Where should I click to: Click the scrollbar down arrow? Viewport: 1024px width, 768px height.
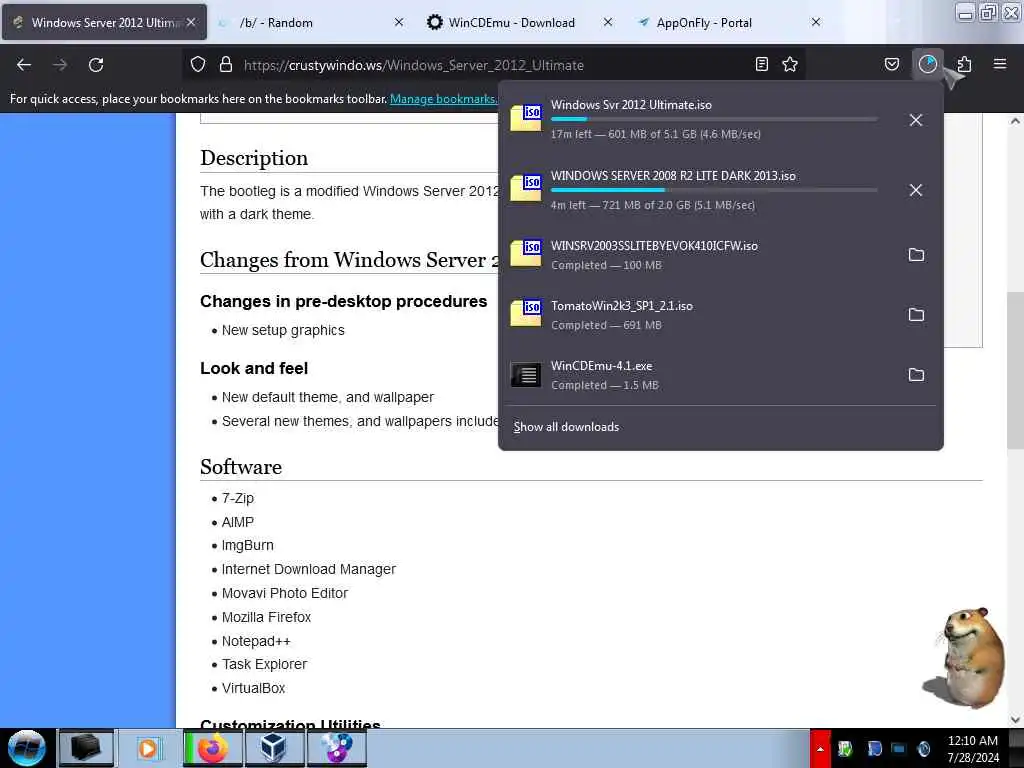(1015, 720)
